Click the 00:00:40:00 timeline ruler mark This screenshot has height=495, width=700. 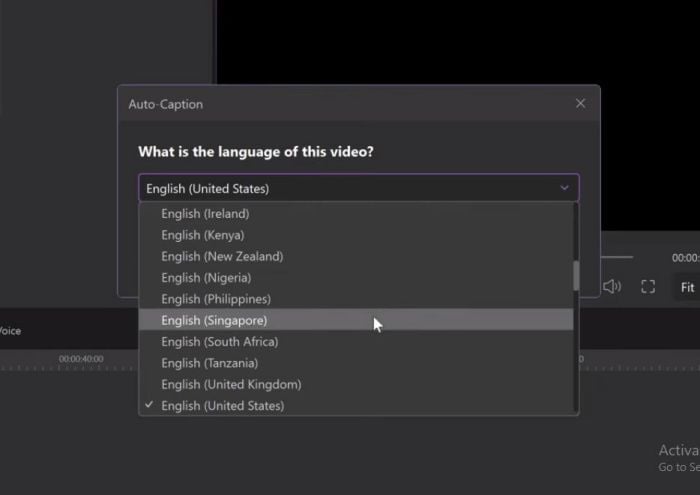tap(81, 359)
